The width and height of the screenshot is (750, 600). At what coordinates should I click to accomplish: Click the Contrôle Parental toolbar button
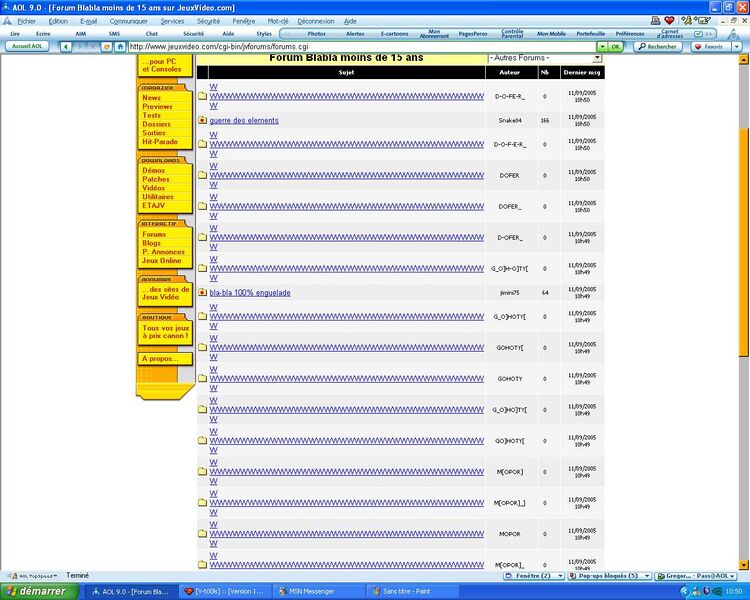pyautogui.click(x=512, y=34)
